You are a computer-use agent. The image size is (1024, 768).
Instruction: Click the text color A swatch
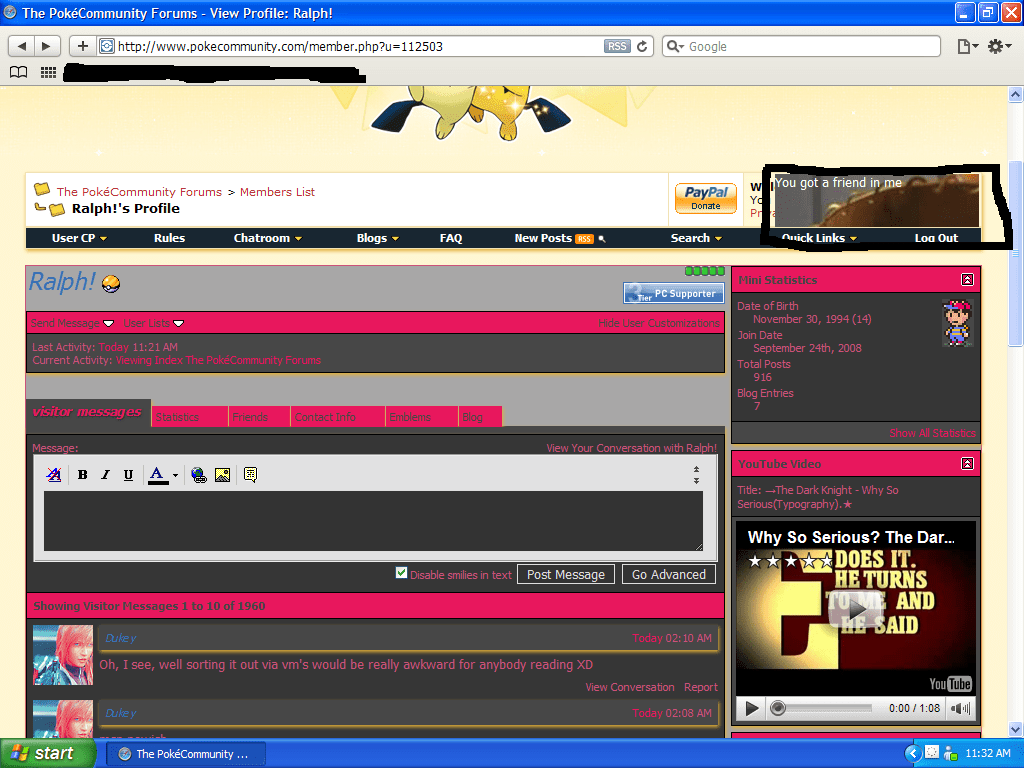coord(157,475)
